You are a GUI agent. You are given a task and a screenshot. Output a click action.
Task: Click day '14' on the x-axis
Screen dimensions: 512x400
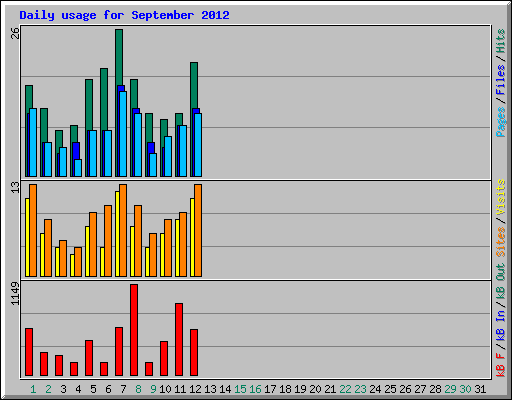[225, 389]
